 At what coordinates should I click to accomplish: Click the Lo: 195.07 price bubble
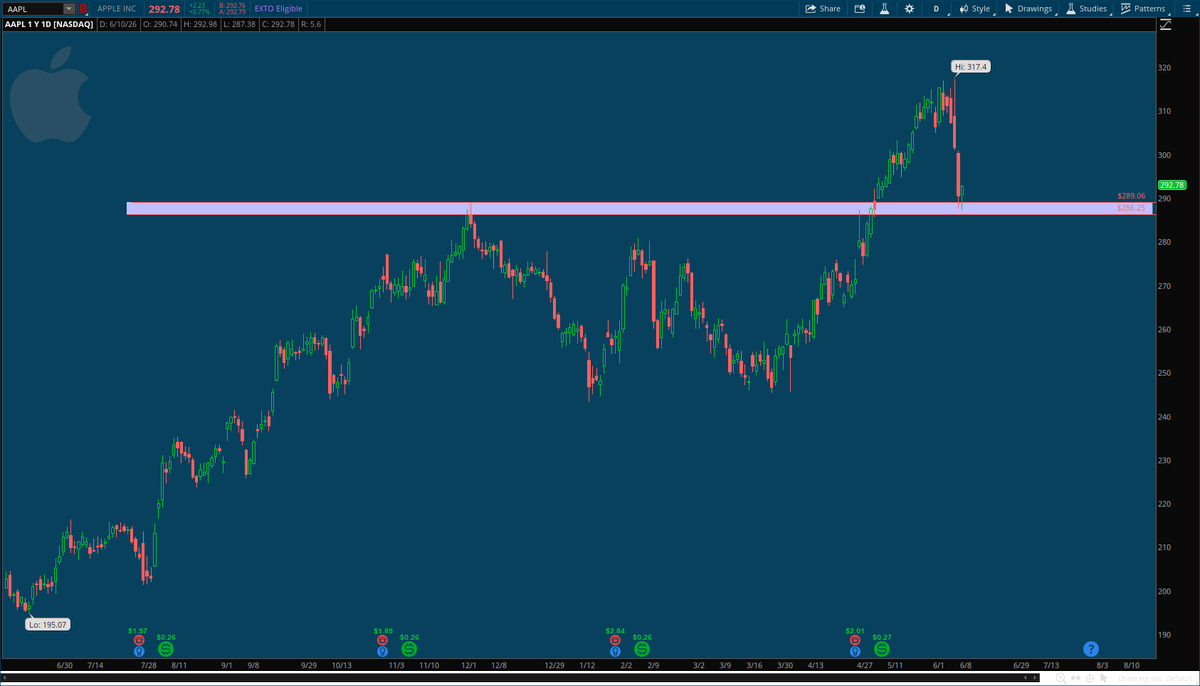(x=48, y=624)
